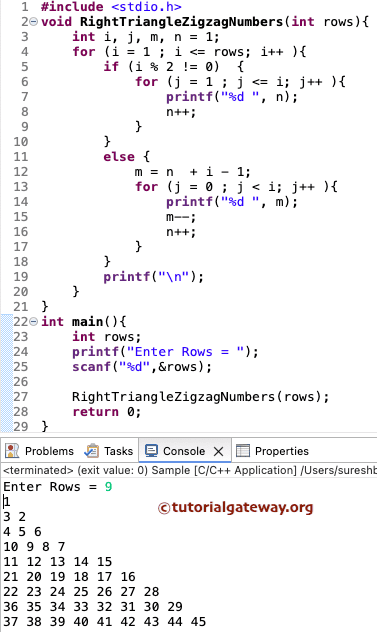This screenshot has height=632, width=377.
Task: Click line number 19 in the gutter
Action: tap(21, 277)
